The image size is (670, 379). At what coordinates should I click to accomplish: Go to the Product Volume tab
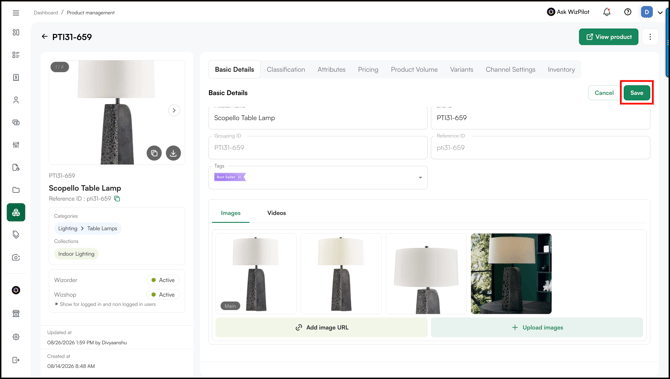click(414, 69)
